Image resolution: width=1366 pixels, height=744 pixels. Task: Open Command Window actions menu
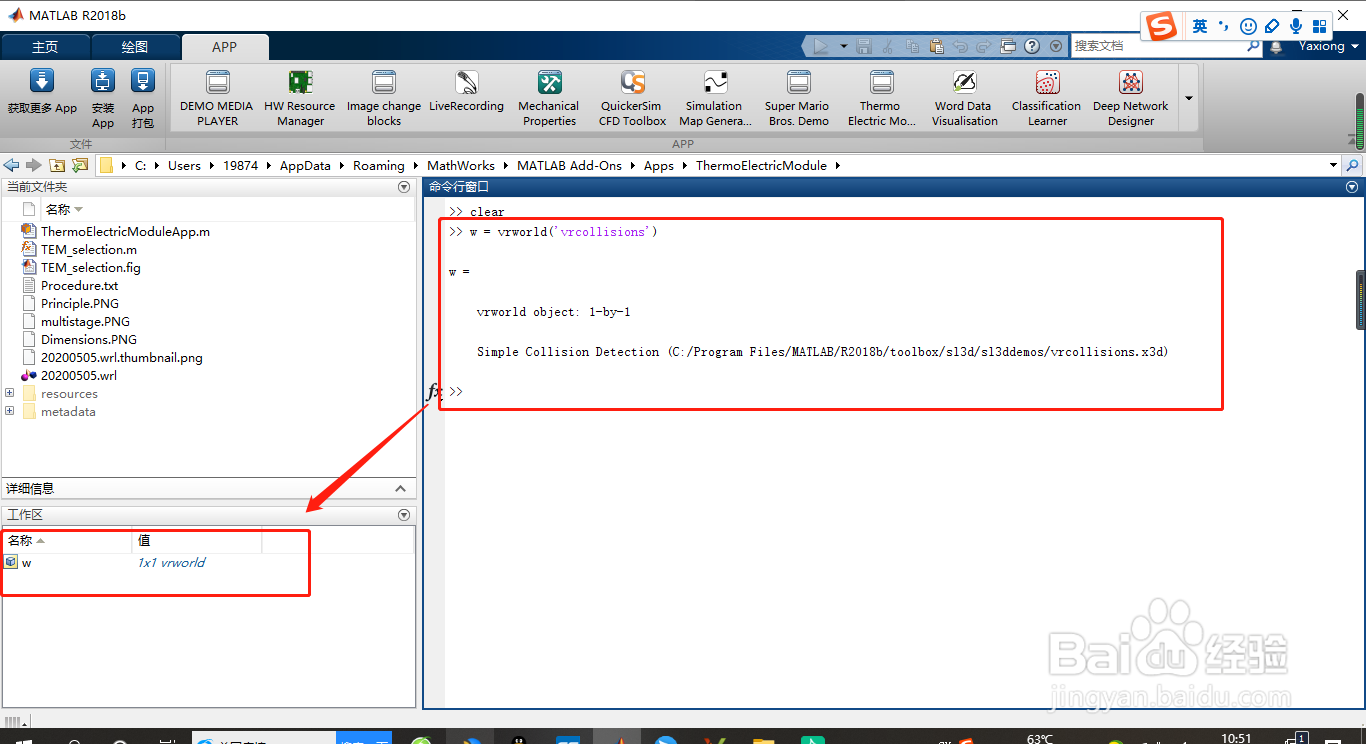(1352, 187)
